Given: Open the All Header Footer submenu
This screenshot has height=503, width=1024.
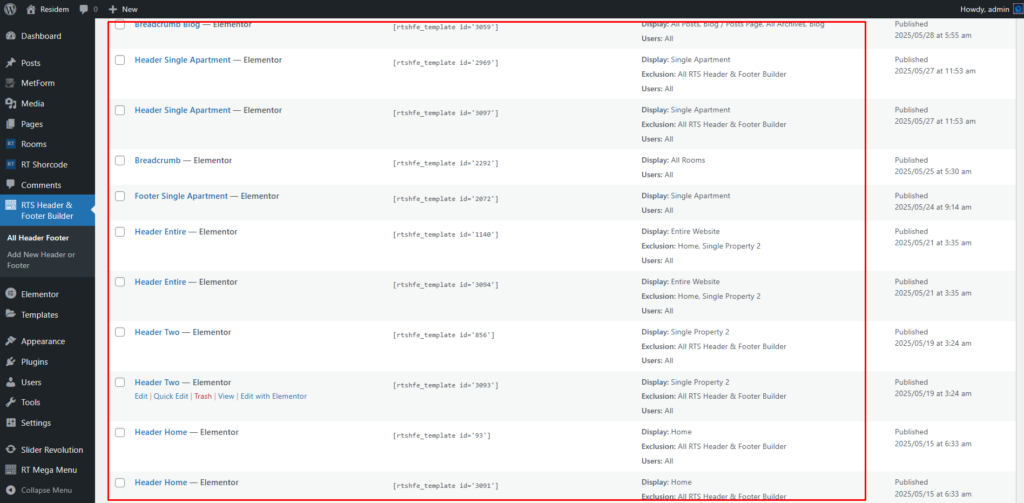Looking at the screenshot, I should click(x=38, y=238).
